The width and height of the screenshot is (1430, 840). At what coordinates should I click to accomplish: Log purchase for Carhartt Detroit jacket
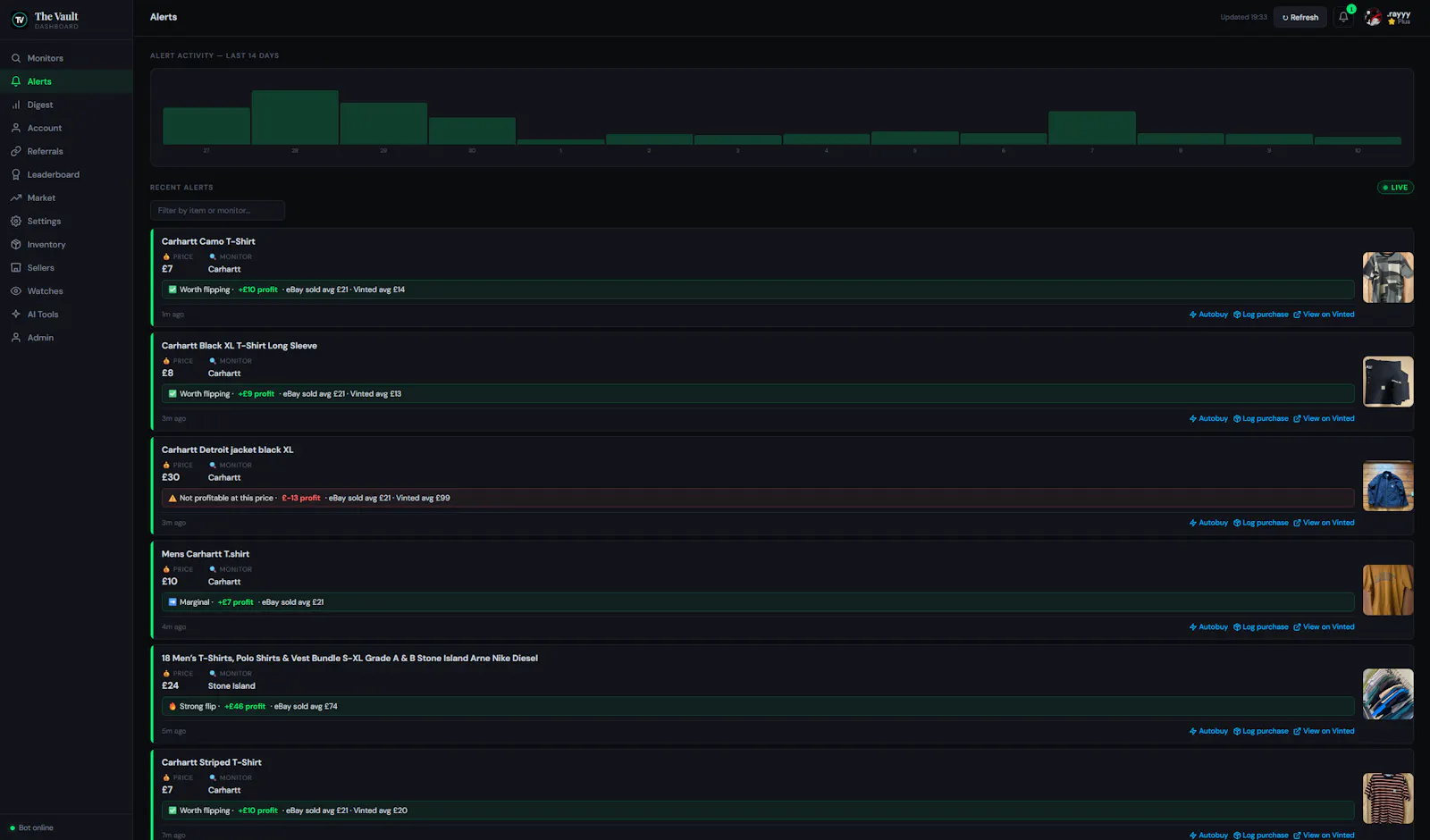coord(1260,523)
